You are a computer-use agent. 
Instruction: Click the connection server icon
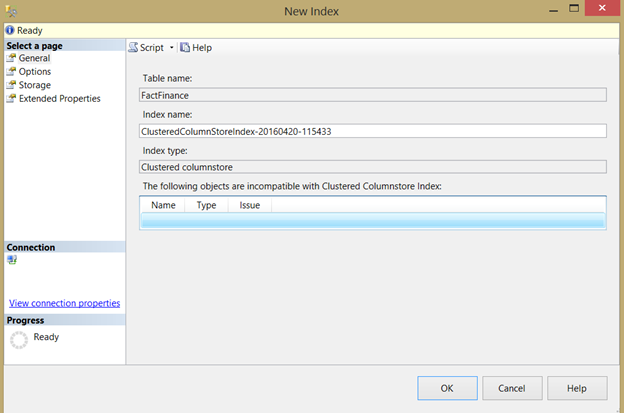12,260
